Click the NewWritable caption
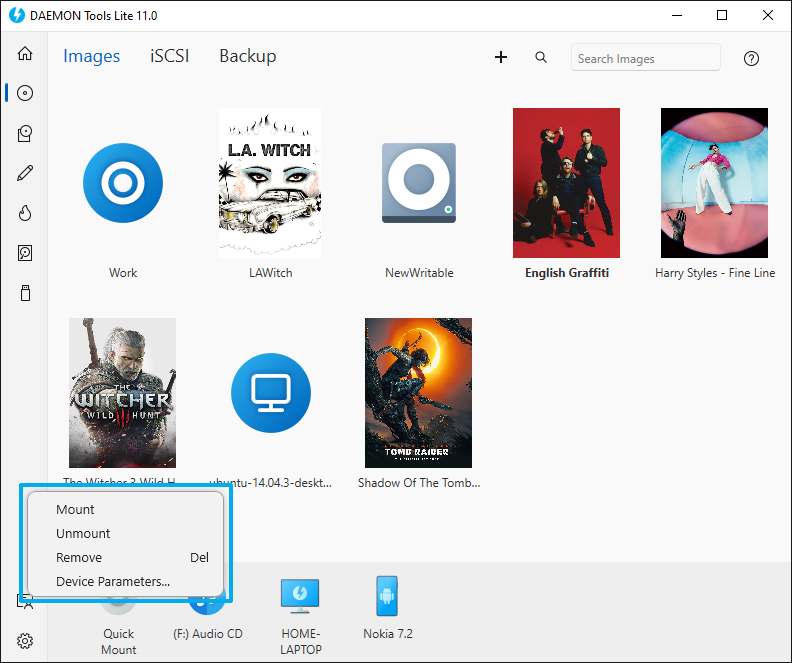 tap(419, 273)
